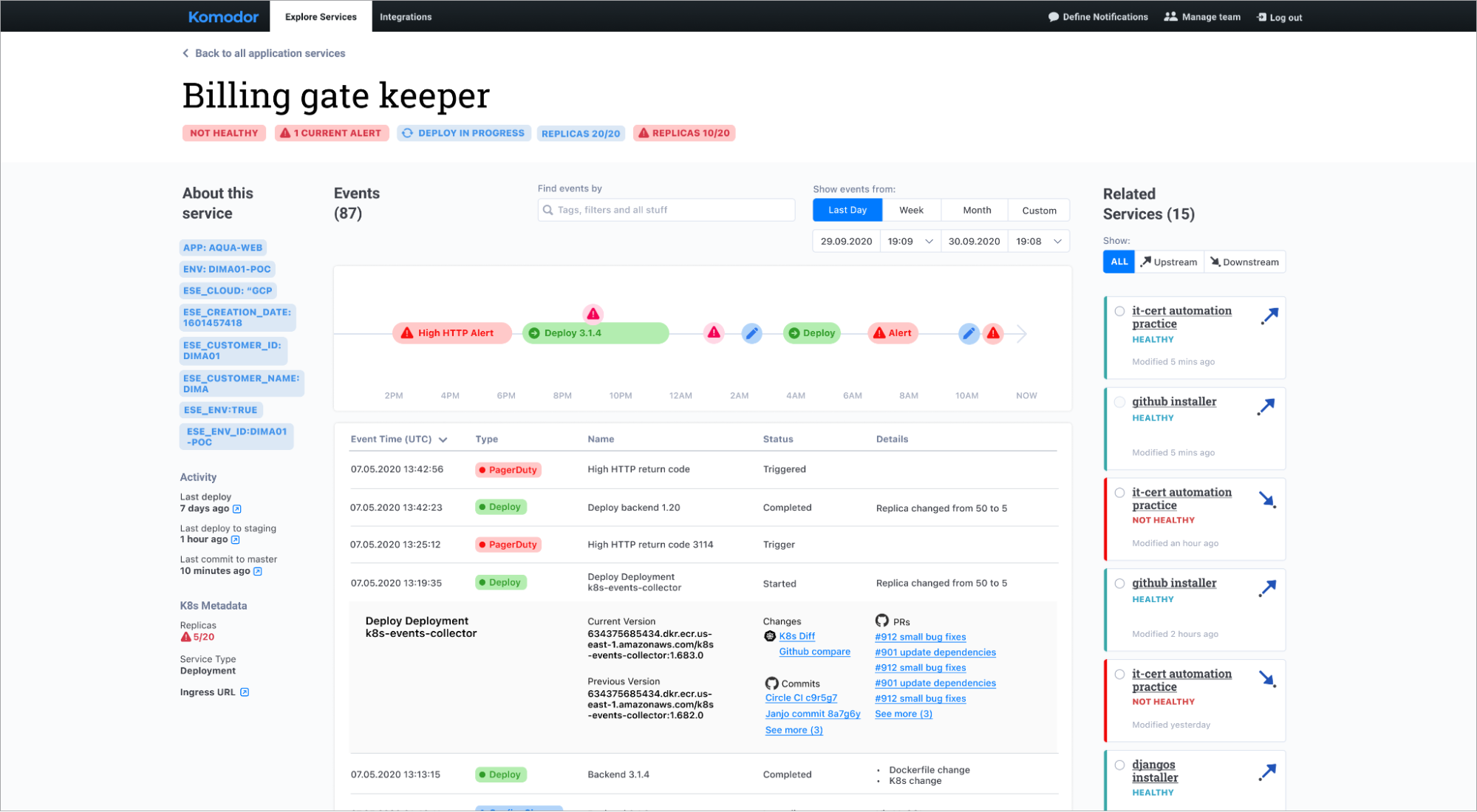
Task: Click the Log out icon
Action: [1261, 17]
